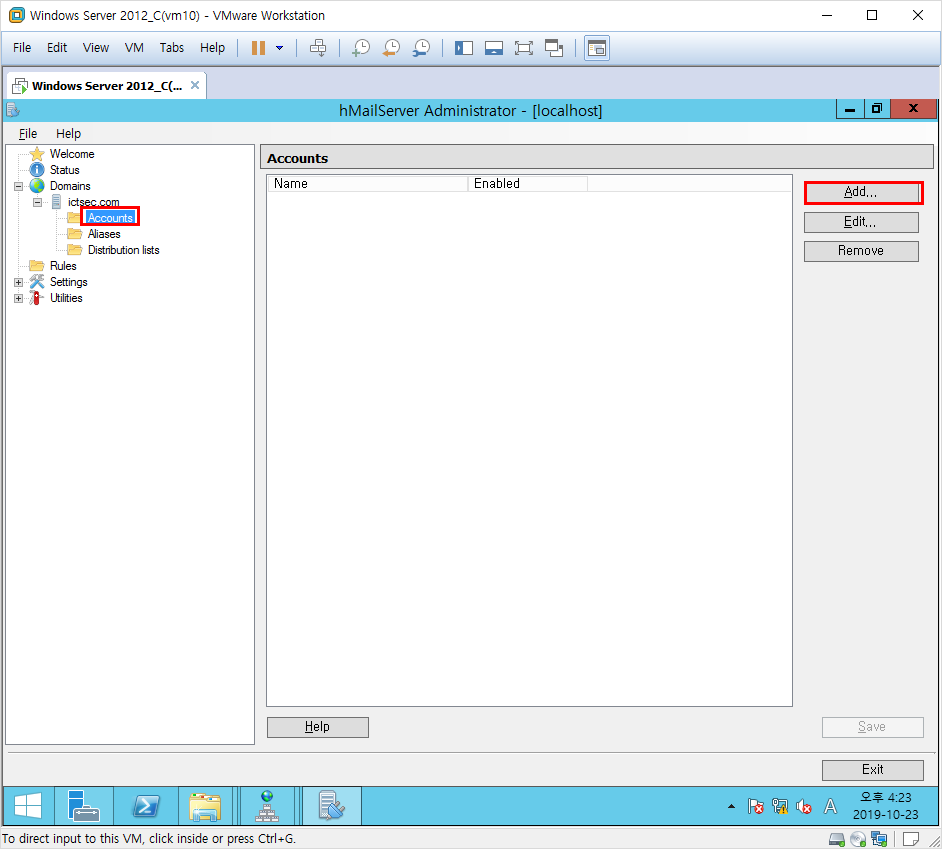Open the Snapshot Manager icon
The image size is (942, 849).
[422, 48]
